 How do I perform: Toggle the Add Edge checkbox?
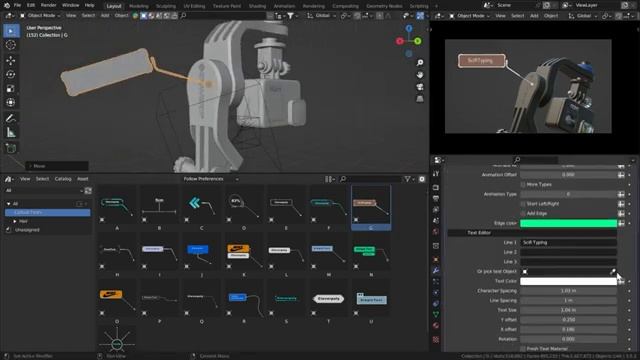tap(523, 213)
